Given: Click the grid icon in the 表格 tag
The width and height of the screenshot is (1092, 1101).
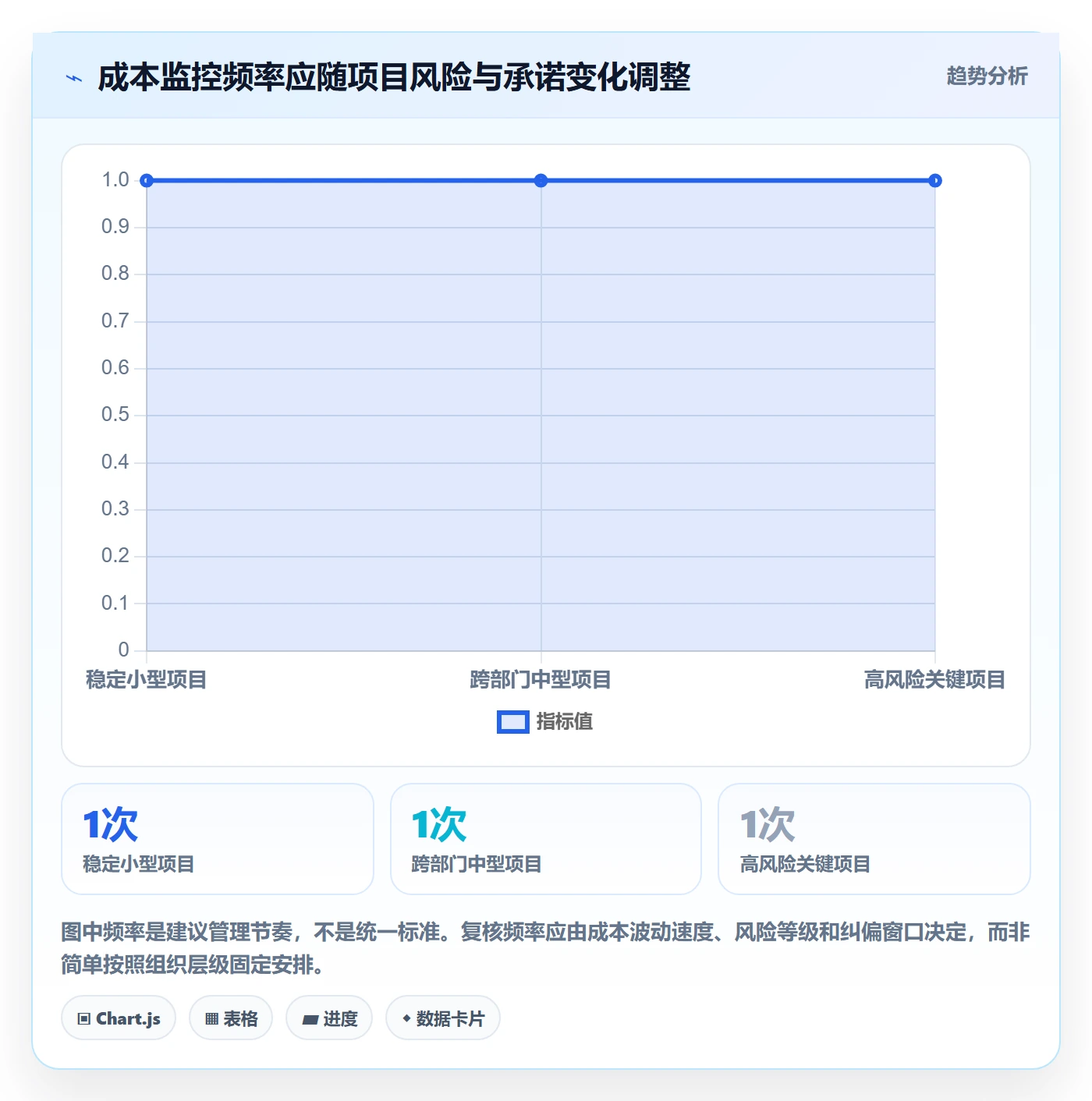Looking at the screenshot, I should 211,1018.
